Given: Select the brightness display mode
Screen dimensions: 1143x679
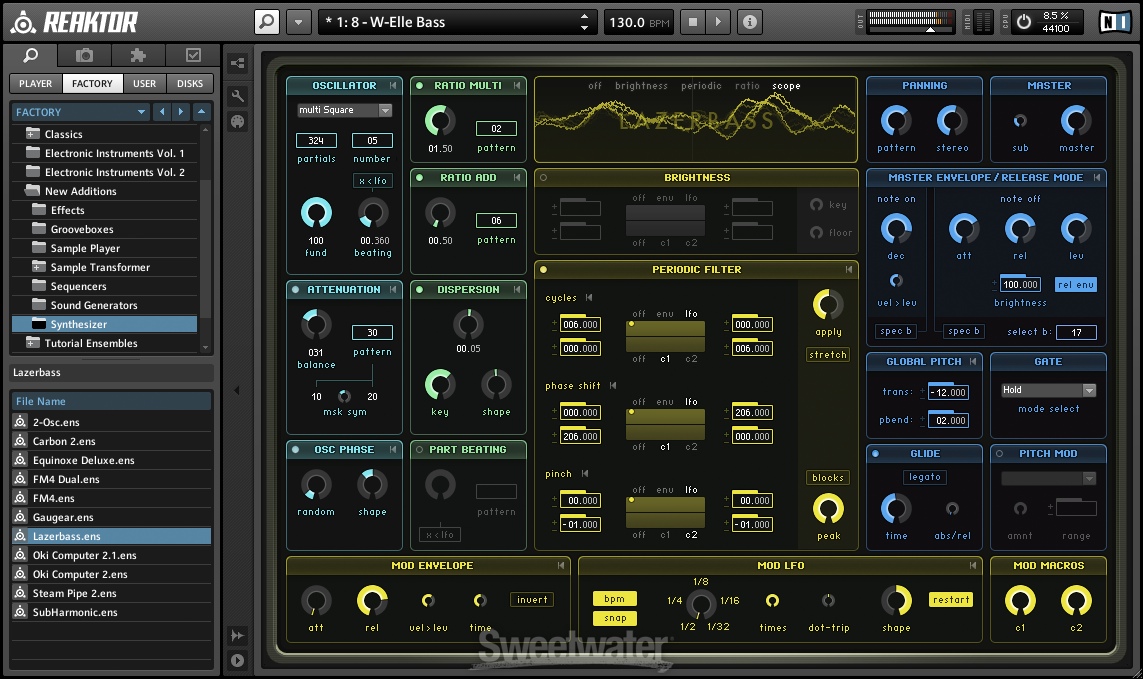Looking at the screenshot, I should coord(641,85).
